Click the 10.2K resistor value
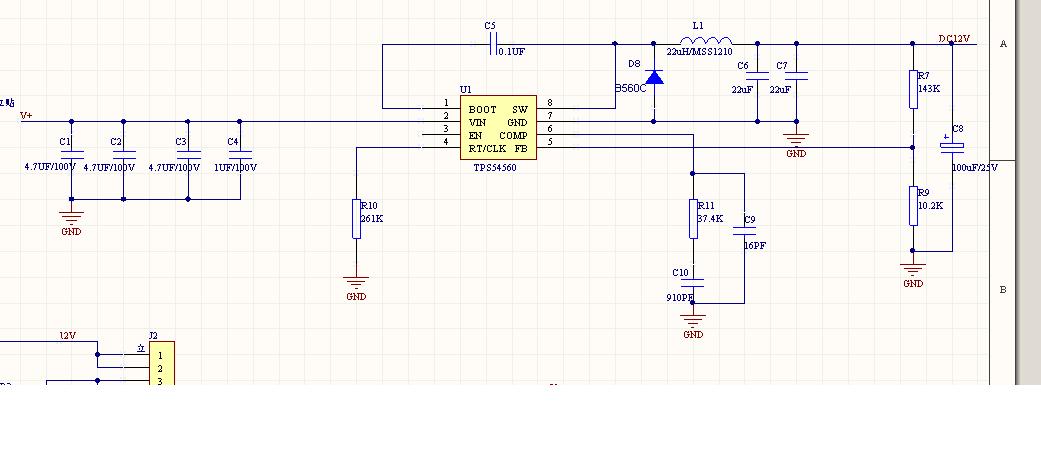The image size is (1041, 450). (930, 206)
